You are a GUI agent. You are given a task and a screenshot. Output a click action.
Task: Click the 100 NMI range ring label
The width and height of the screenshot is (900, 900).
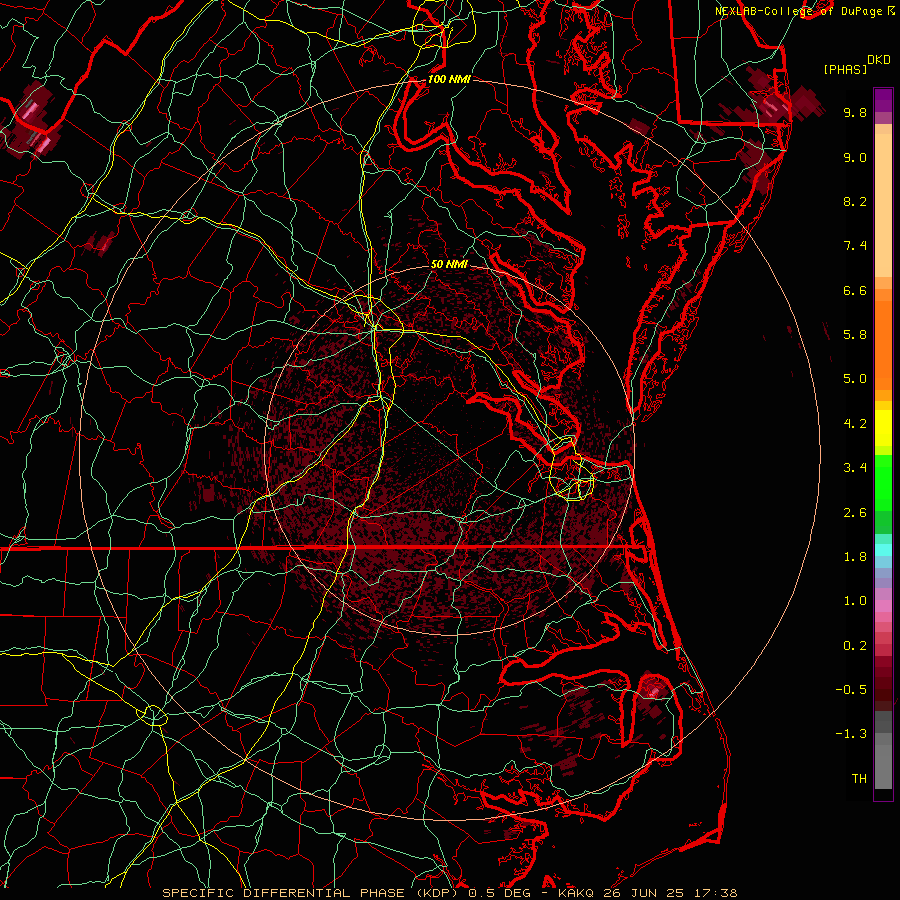coord(449,79)
